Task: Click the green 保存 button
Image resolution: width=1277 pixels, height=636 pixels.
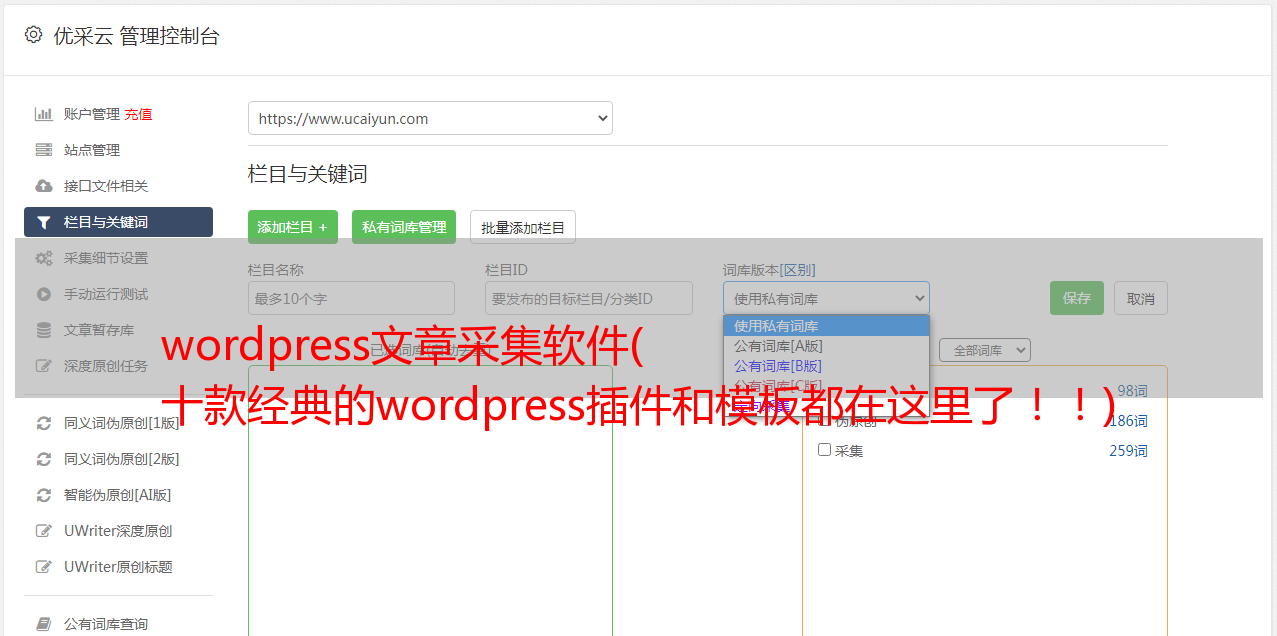Action: 1077,298
